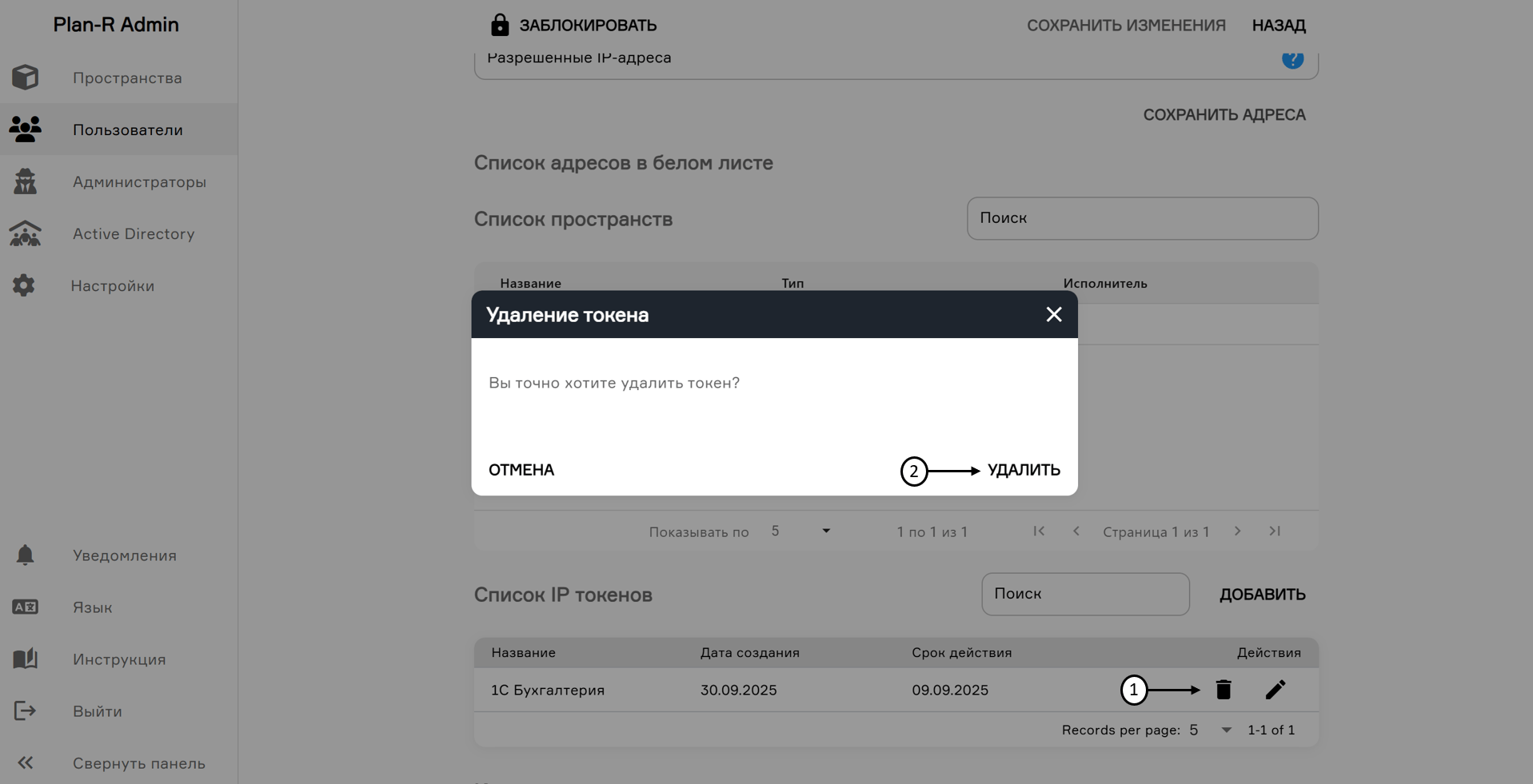Screen dimensions: 1533x784
Task: Edit the 1С Бухгалтерия token with pencil icon
Action: pos(1275,690)
